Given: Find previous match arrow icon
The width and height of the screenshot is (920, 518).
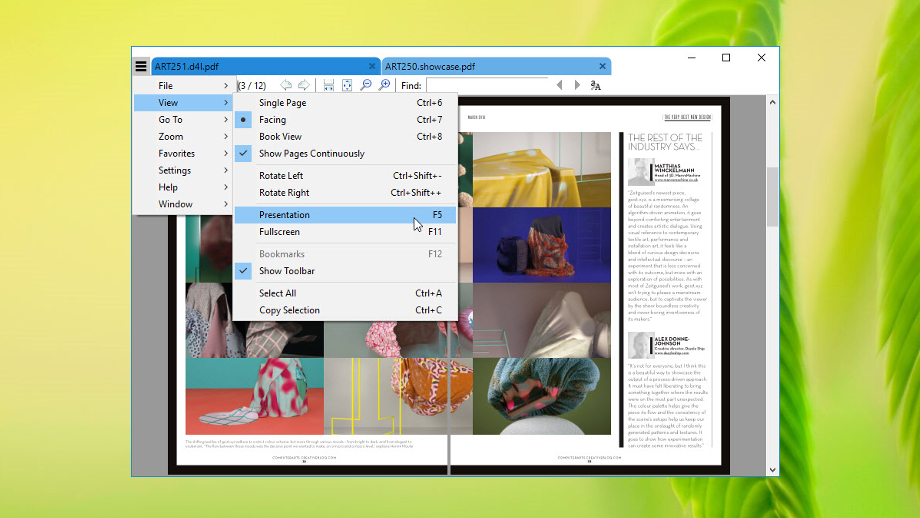Looking at the screenshot, I should pos(559,85).
